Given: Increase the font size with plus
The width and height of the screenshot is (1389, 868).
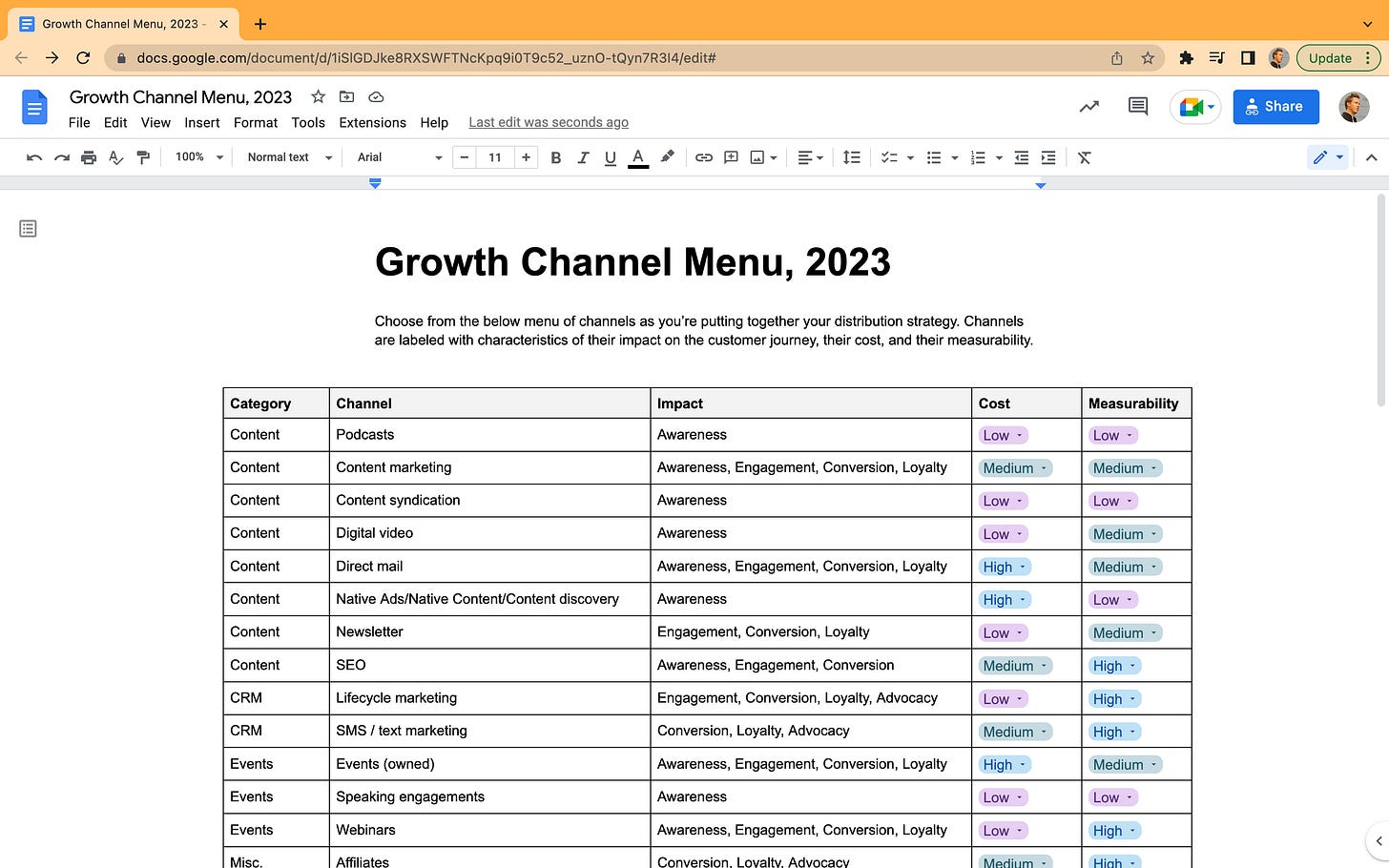Looking at the screenshot, I should (526, 157).
